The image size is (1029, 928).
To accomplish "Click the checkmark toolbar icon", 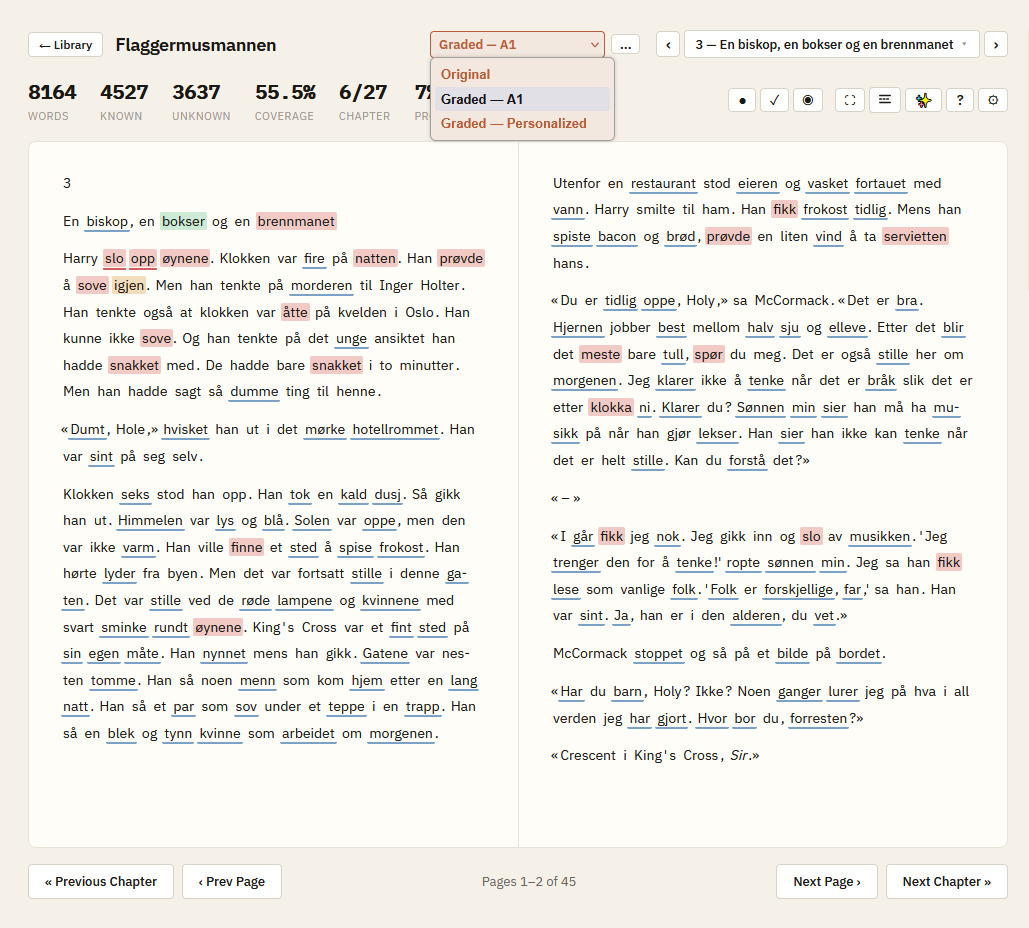I will [x=774, y=100].
